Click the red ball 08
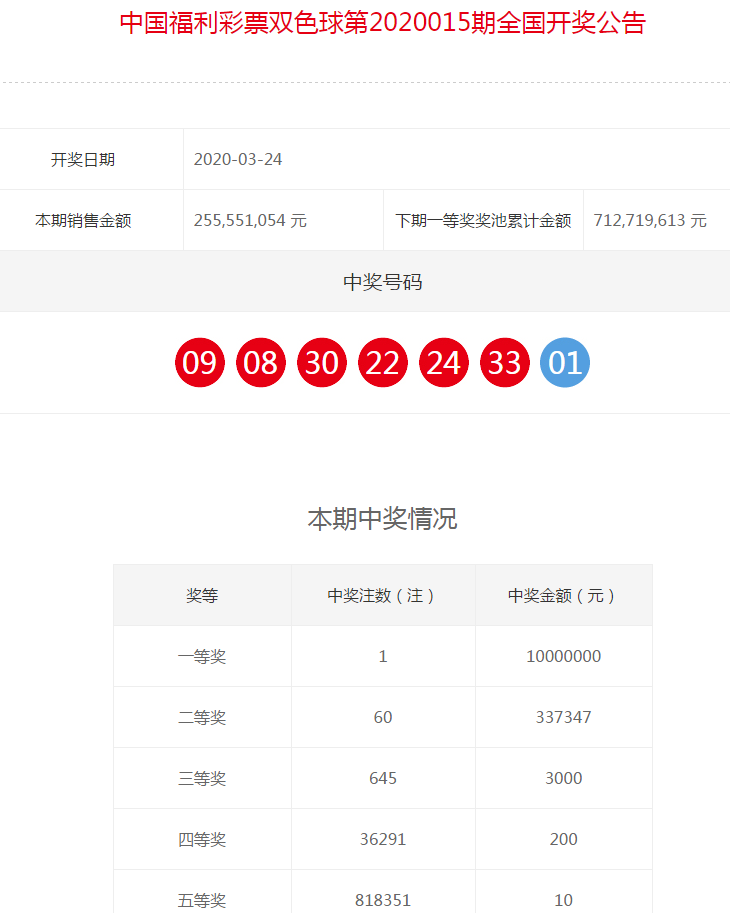730x913 pixels. pyautogui.click(x=261, y=362)
